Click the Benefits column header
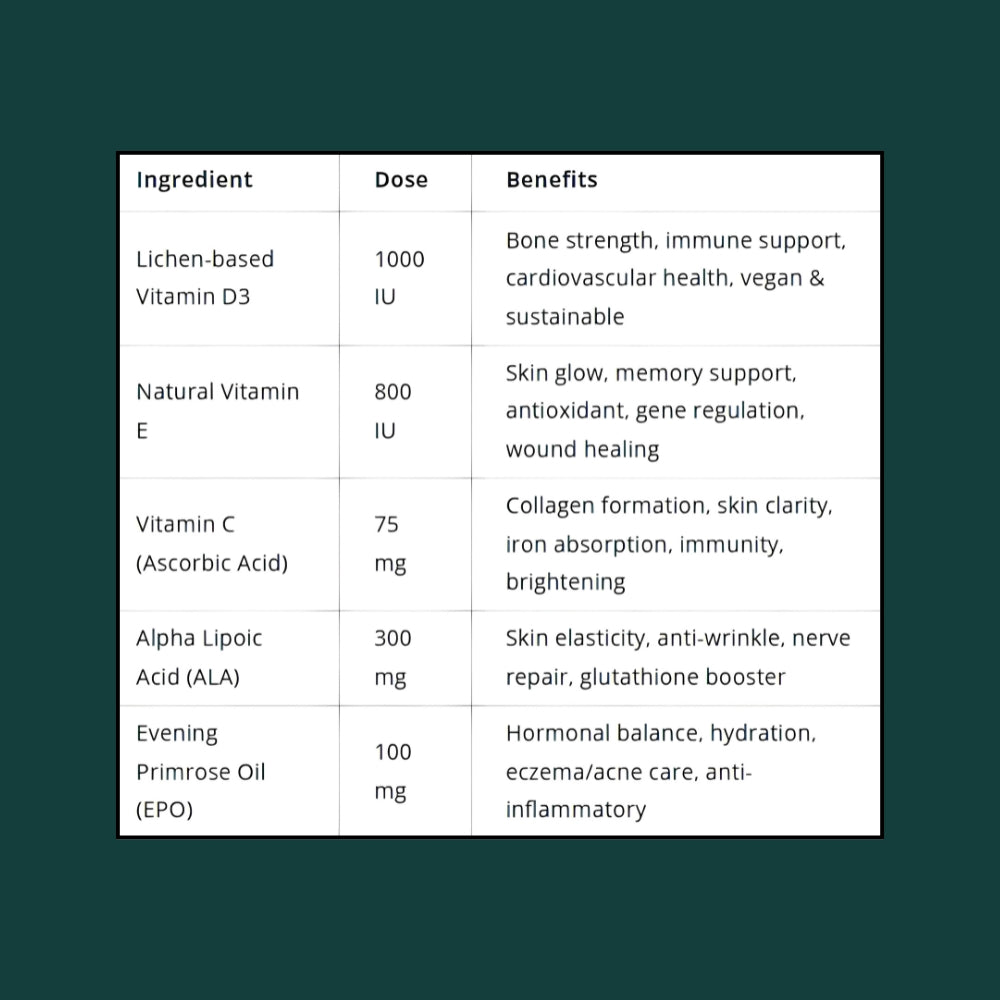 click(x=551, y=180)
